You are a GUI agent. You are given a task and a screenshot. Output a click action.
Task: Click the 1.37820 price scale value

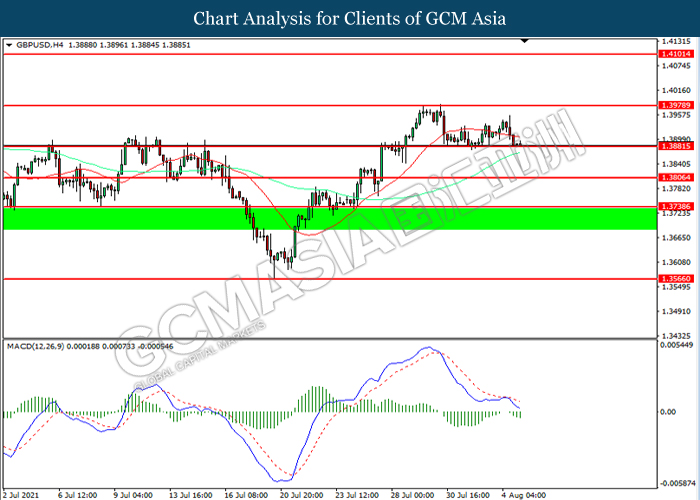(x=676, y=189)
